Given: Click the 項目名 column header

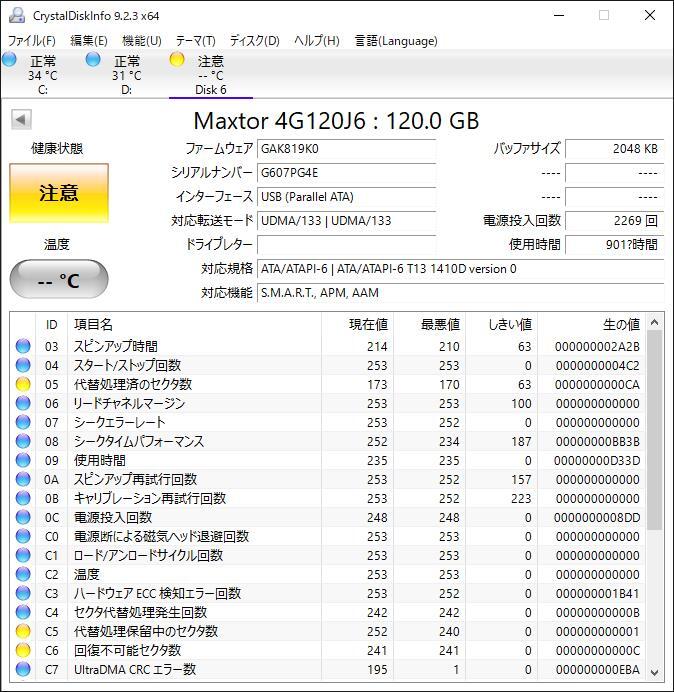Looking at the screenshot, I should [194, 325].
